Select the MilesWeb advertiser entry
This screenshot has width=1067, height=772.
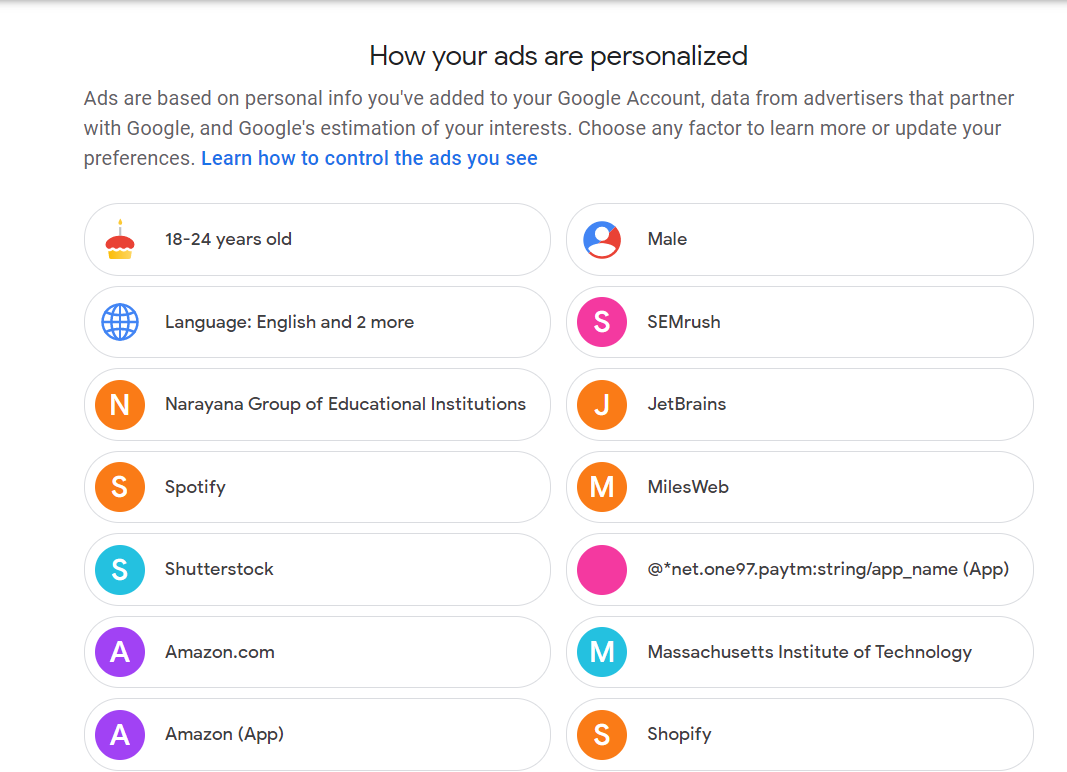[688, 487]
